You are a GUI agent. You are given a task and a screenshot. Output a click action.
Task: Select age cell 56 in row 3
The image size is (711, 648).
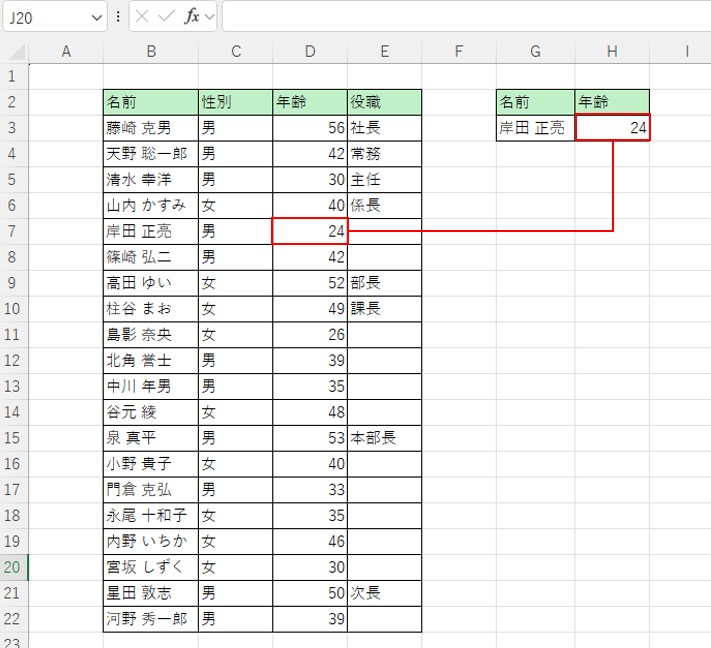point(310,128)
